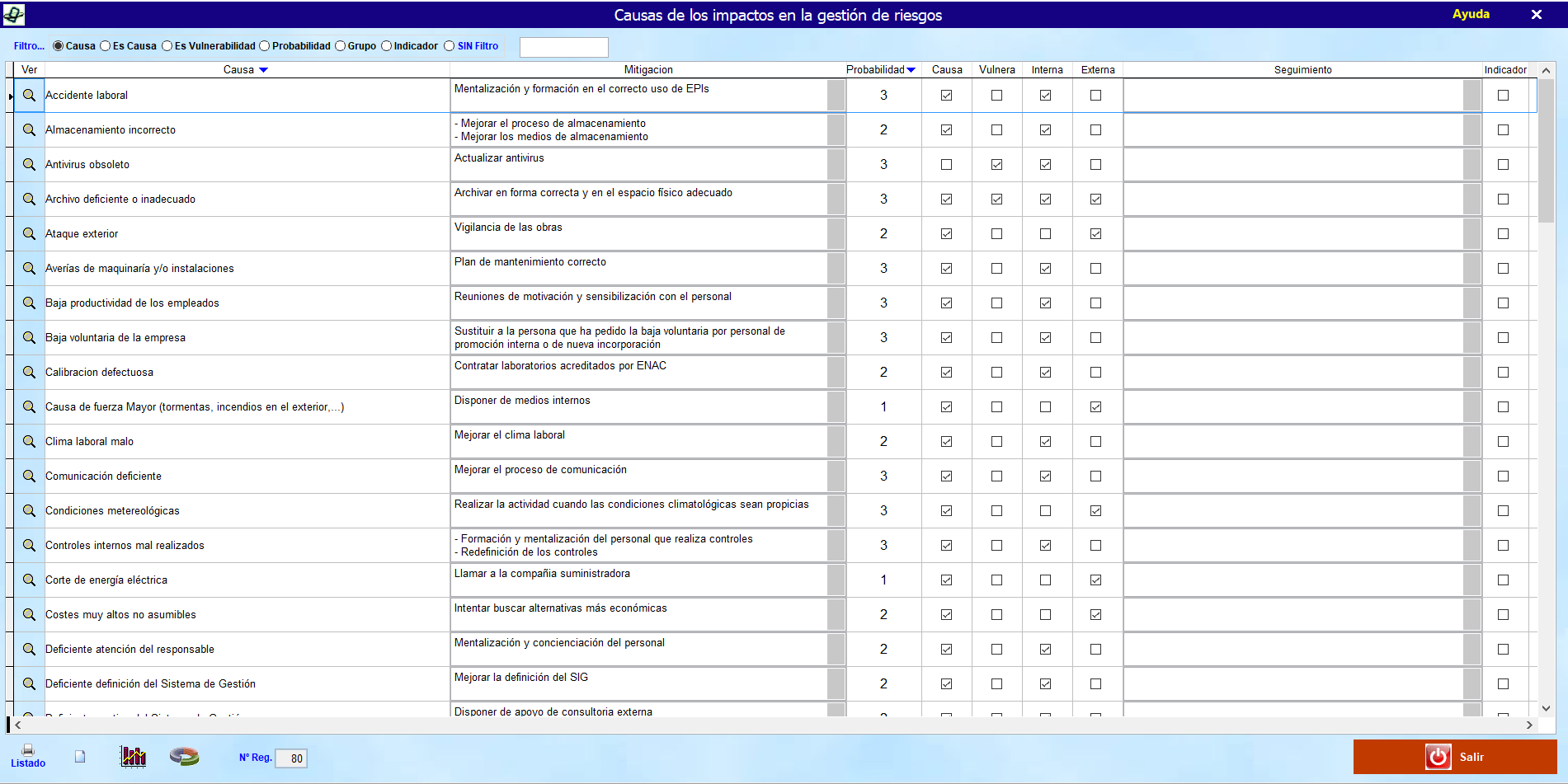Click magnifier icon for Corte de energía eléctrica
Image resolution: width=1568 pixels, height=784 pixels.
tap(29, 580)
